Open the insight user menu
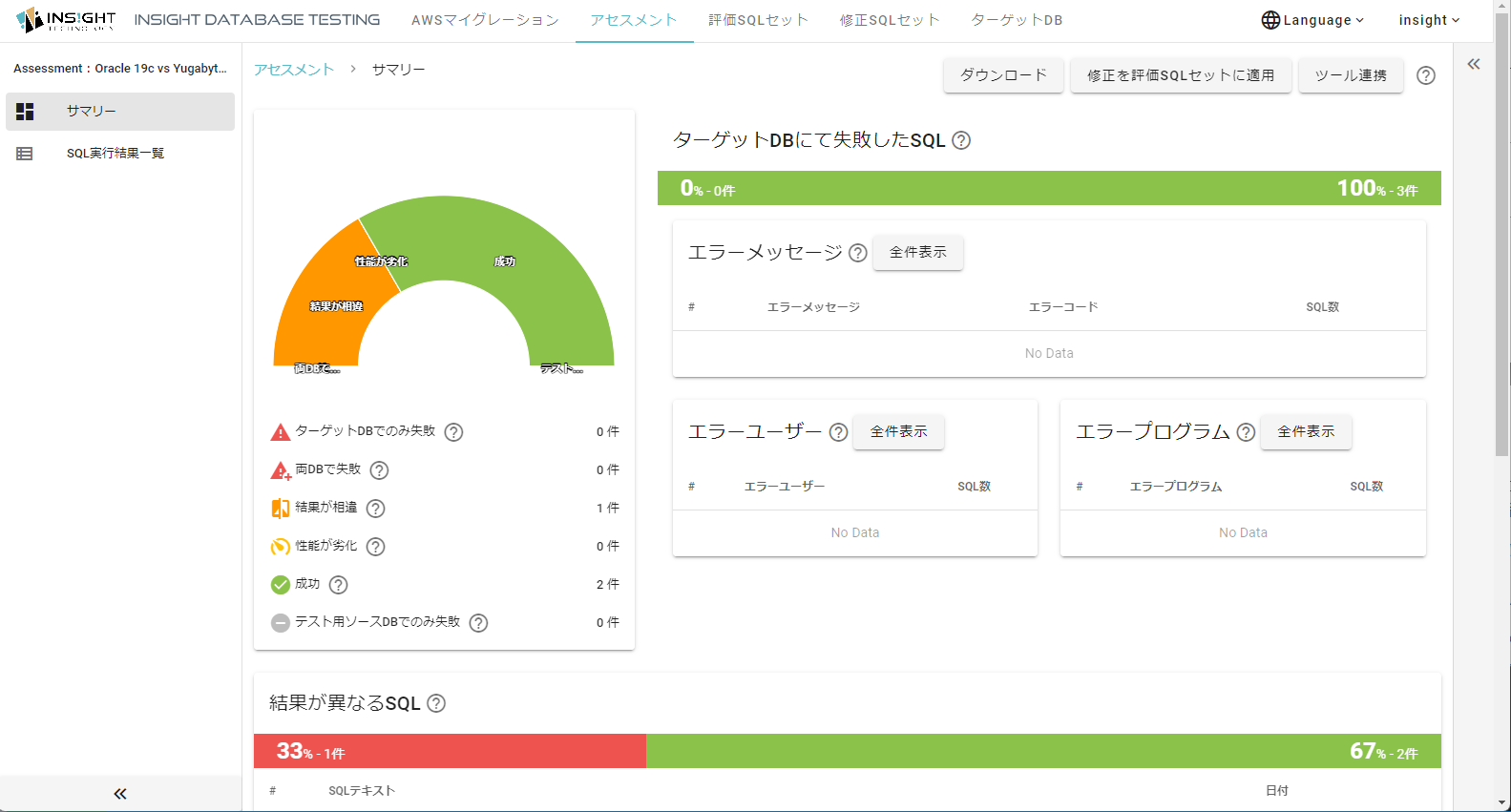1511x812 pixels. pos(1429,20)
